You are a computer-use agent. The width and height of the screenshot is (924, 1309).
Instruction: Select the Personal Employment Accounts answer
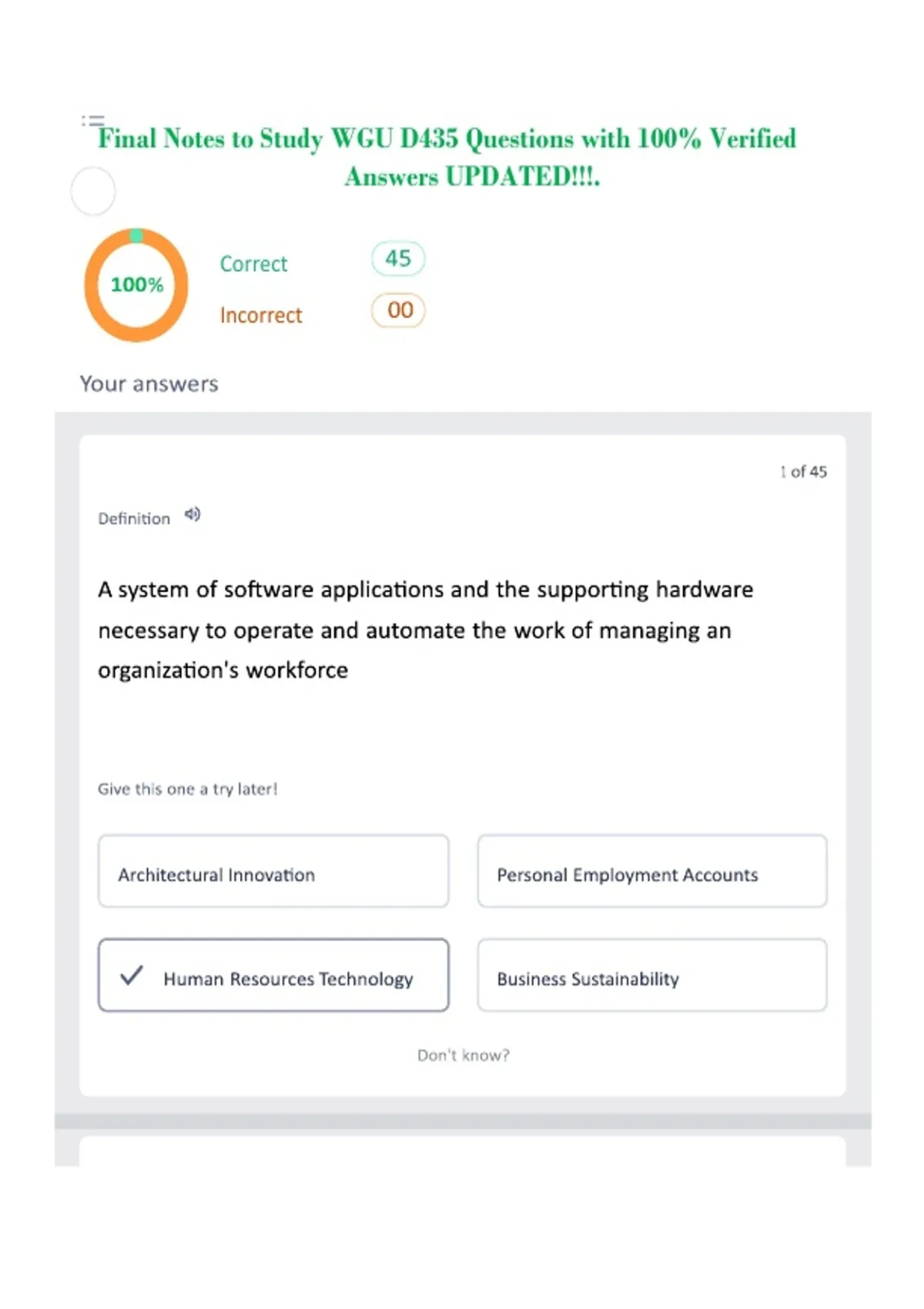click(652, 871)
